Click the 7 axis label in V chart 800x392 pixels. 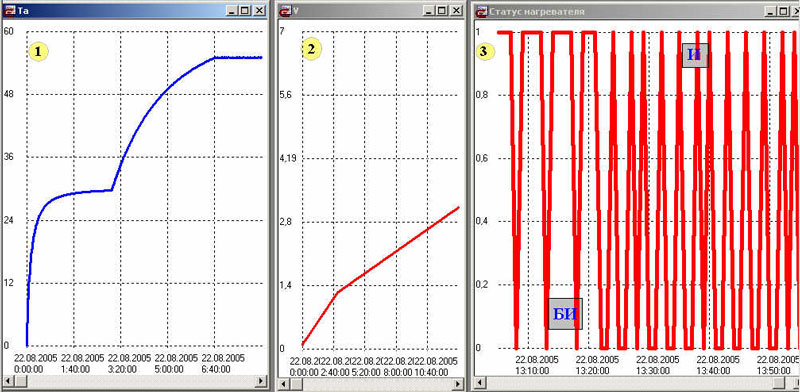point(282,31)
